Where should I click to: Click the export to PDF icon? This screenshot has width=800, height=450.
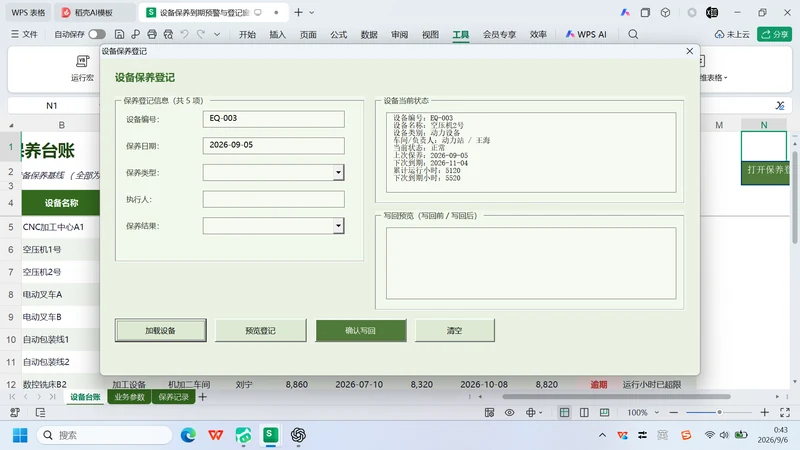[136, 34]
